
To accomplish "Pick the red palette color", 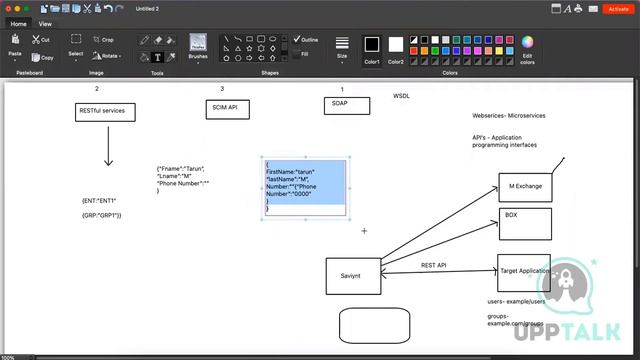I will (414, 51).
